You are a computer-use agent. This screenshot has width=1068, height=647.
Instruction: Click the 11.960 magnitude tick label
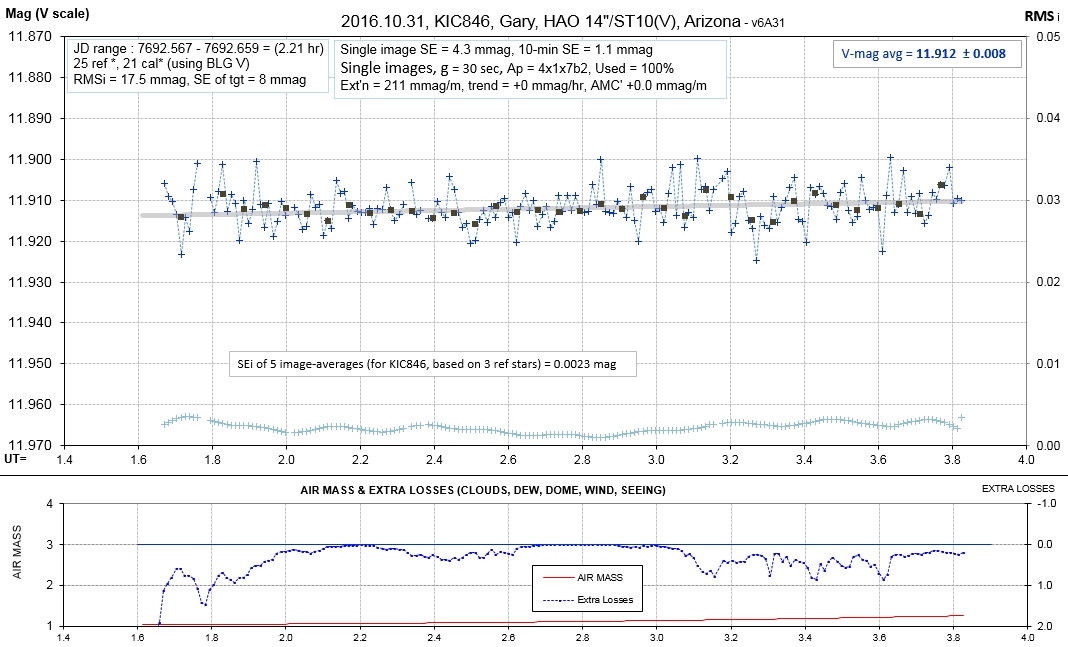point(29,405)
